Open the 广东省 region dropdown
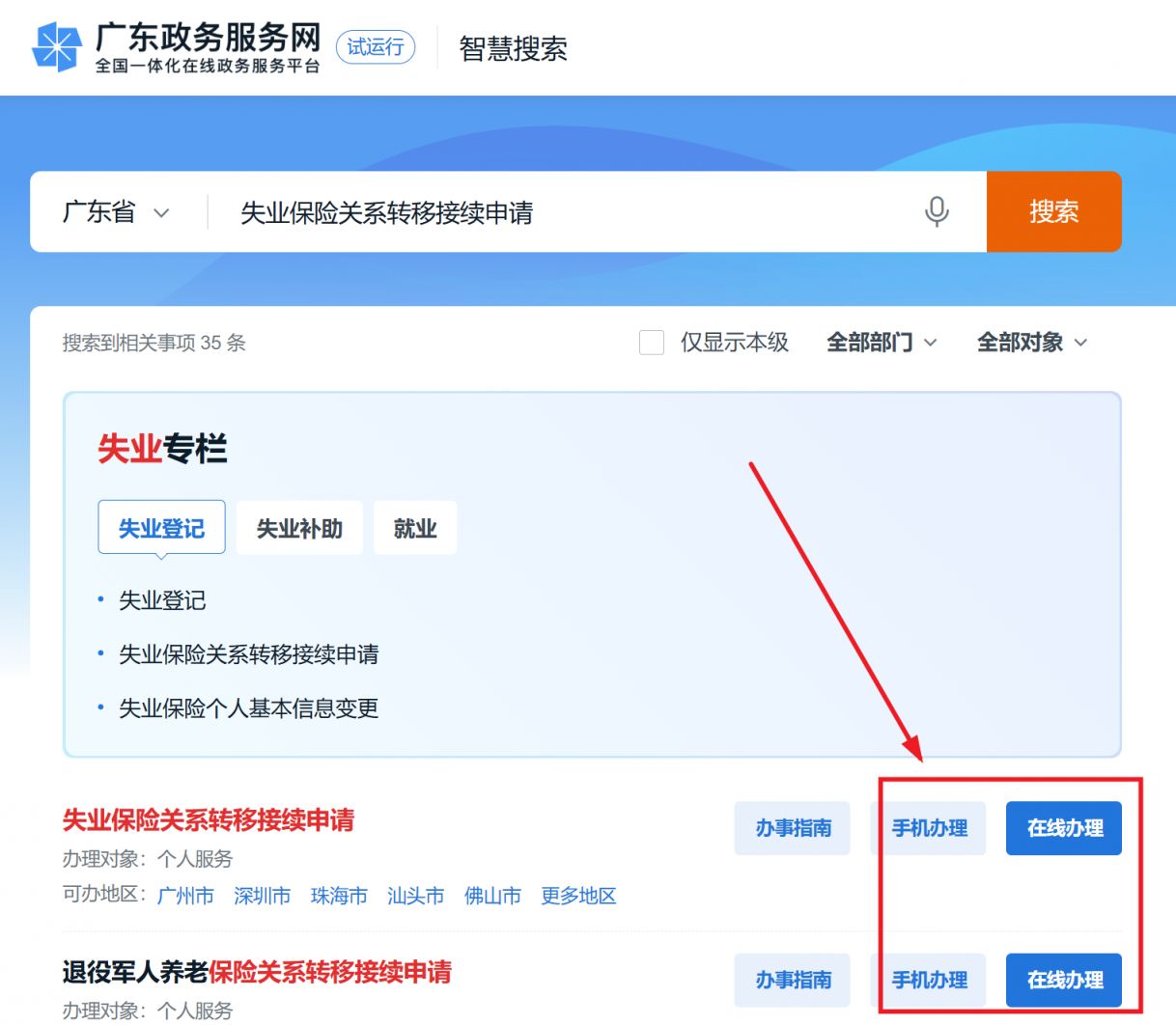 point(116,212)
